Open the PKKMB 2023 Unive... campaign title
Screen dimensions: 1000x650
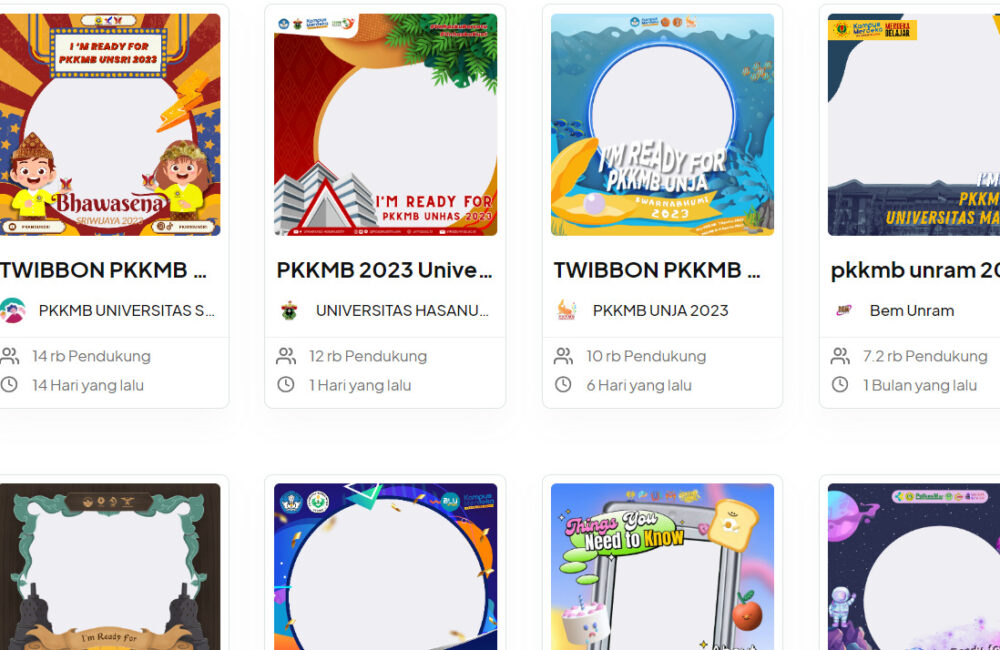point(385,270)
